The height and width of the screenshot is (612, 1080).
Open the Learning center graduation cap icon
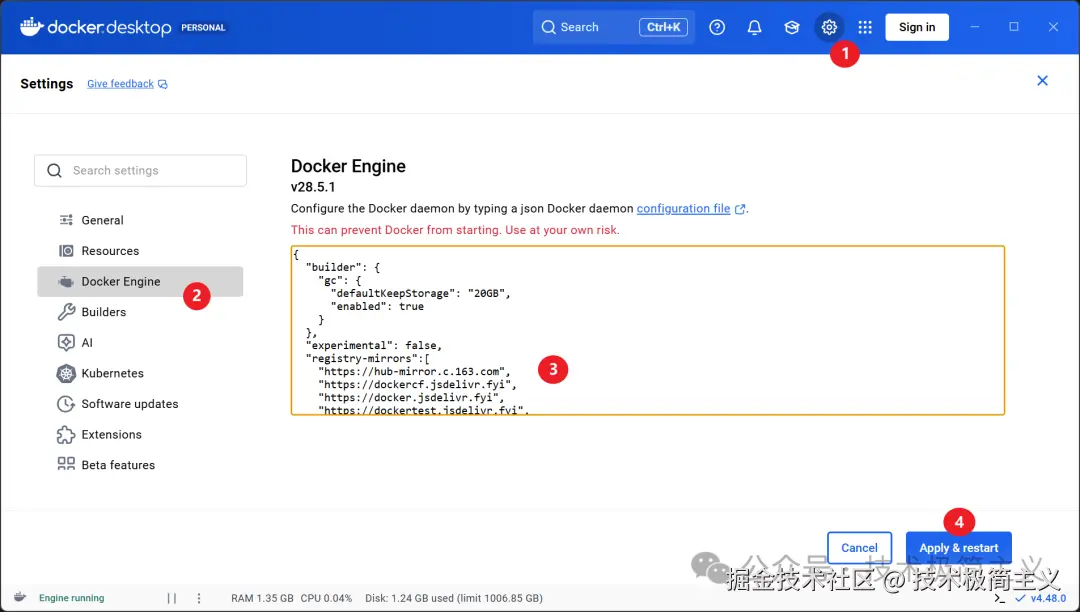pyautogui.click(x=791, y=28)
